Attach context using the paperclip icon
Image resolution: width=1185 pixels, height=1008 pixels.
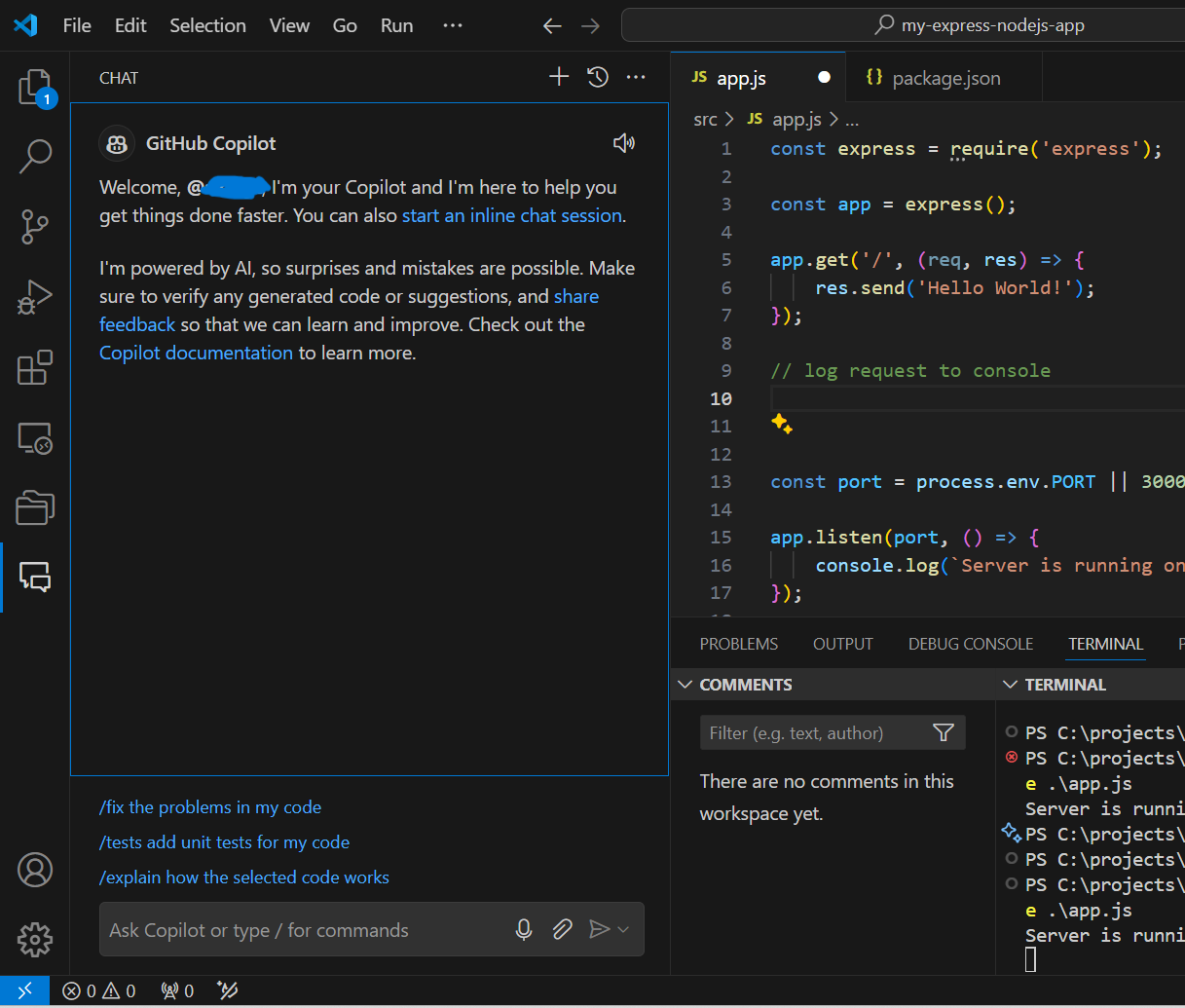coord(562,929)
